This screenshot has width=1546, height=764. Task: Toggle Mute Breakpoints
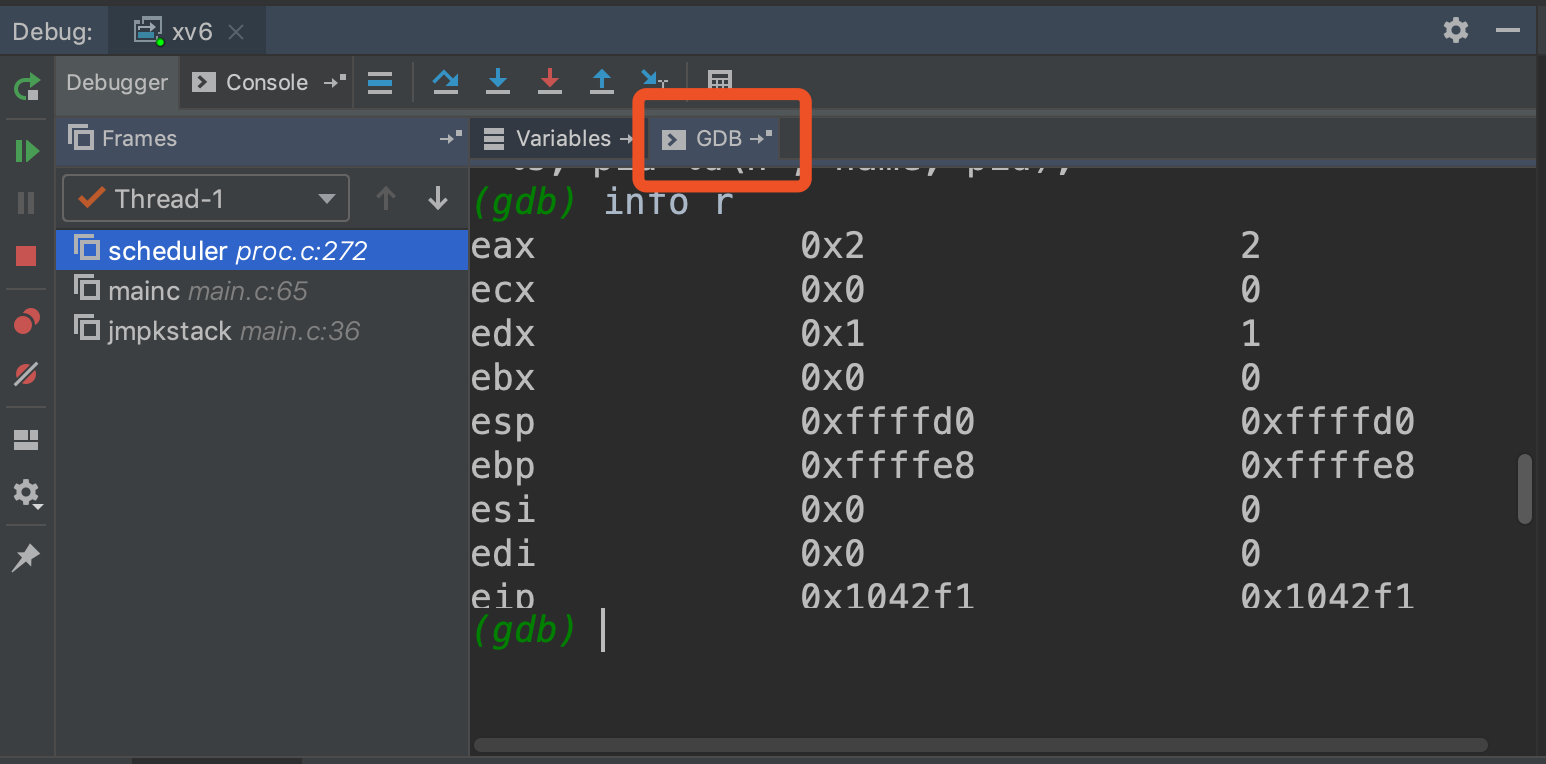(27, 374)
